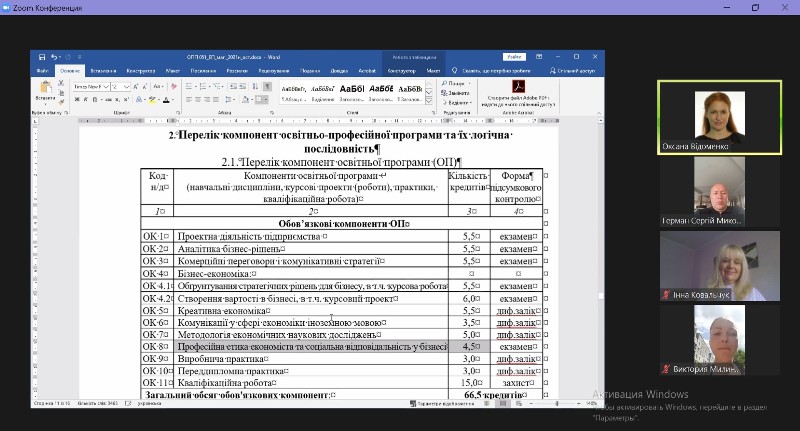Expand the styles gallery more arrow
Screen dimensions: 800x431
click(x=429, y=102)
